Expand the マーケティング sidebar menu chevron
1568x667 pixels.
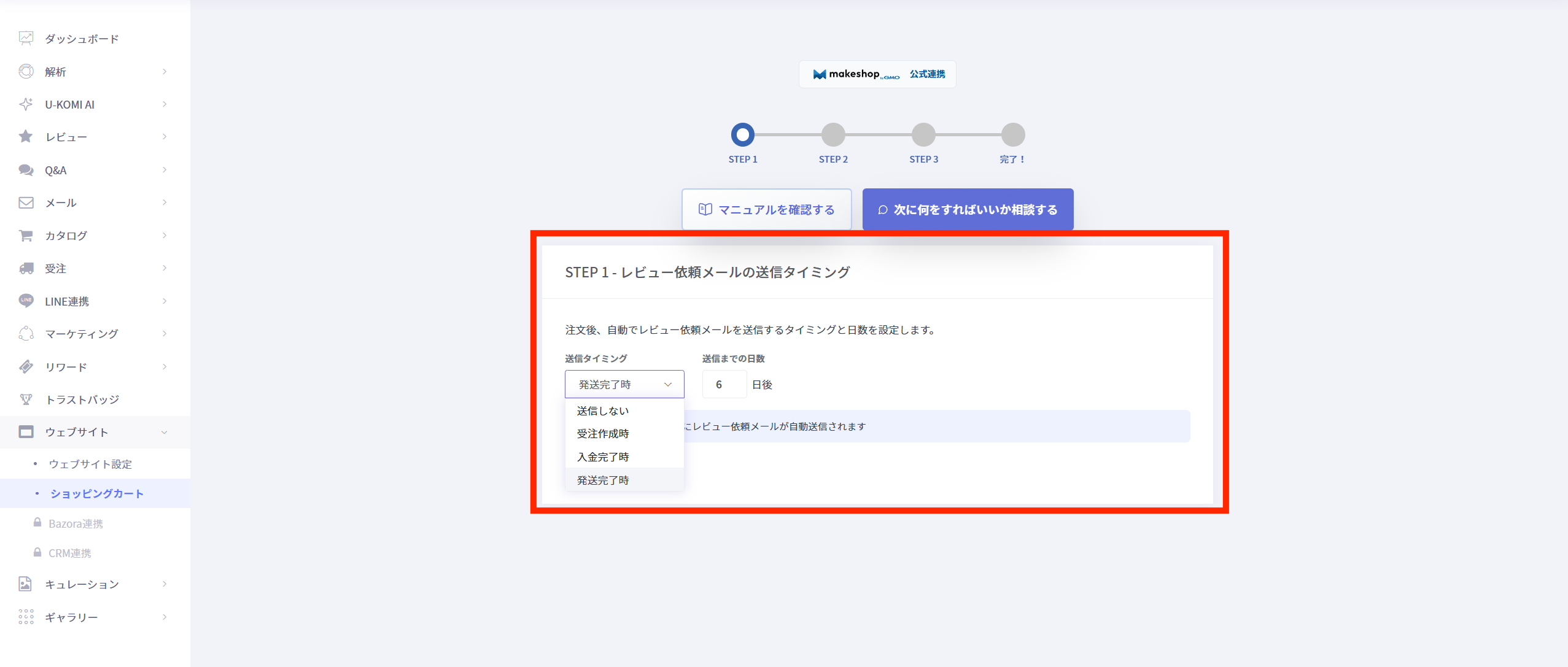tap(165, 334)
